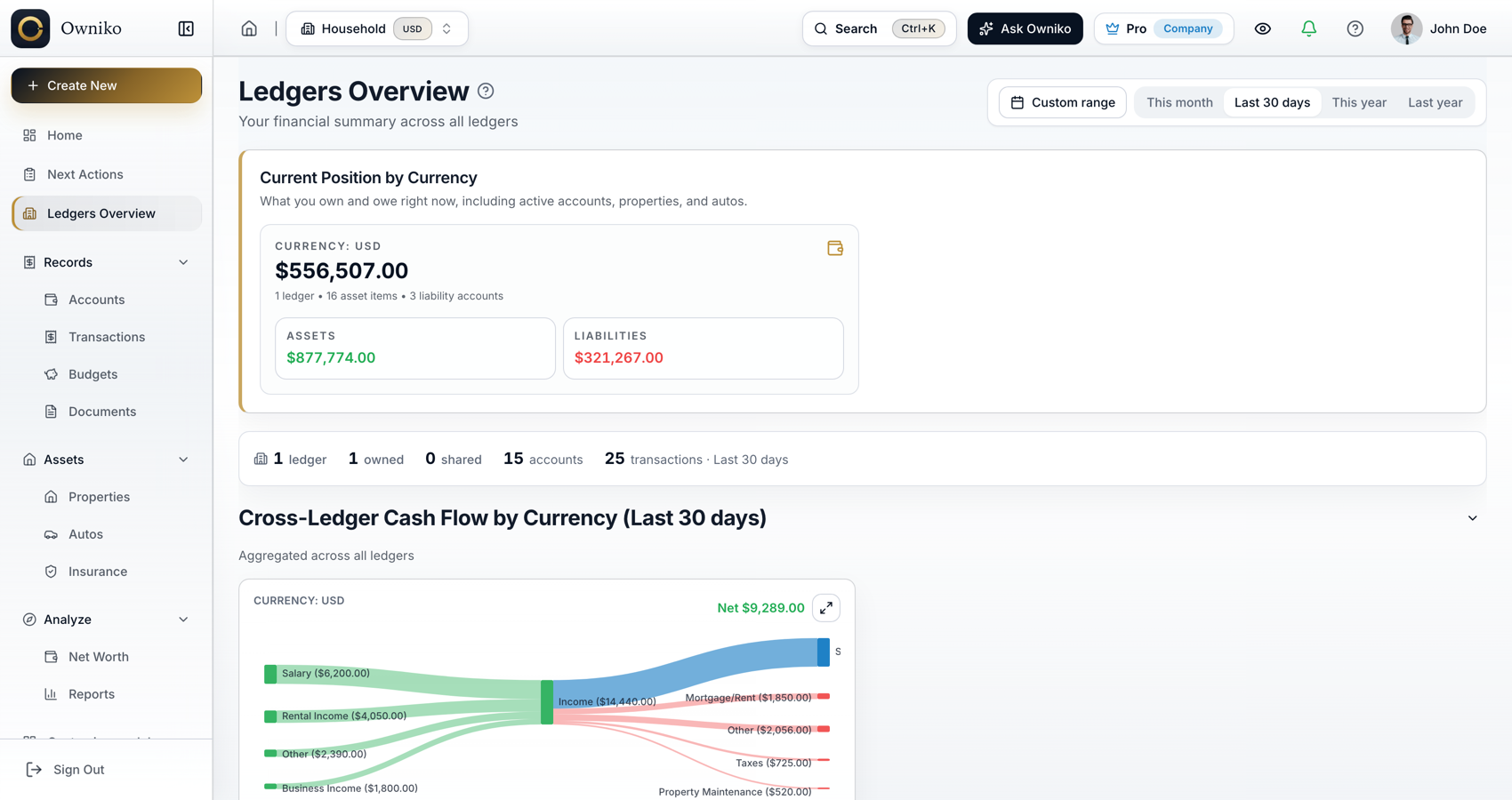
Task: Click the Assets $877,774.00 card
Action: (x=415, y=348)
